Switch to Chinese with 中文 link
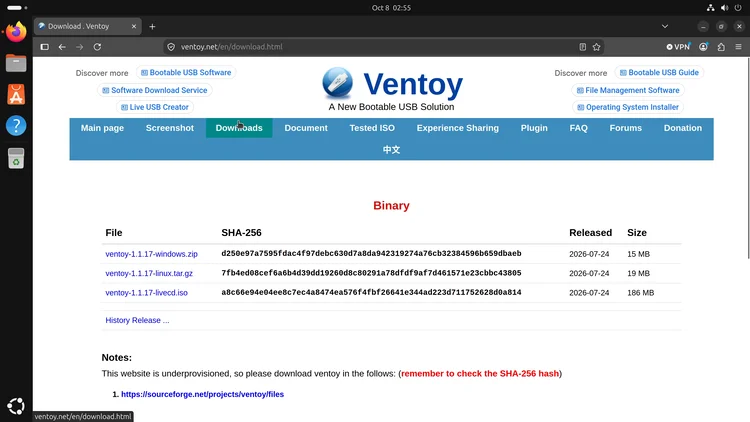 391,150
